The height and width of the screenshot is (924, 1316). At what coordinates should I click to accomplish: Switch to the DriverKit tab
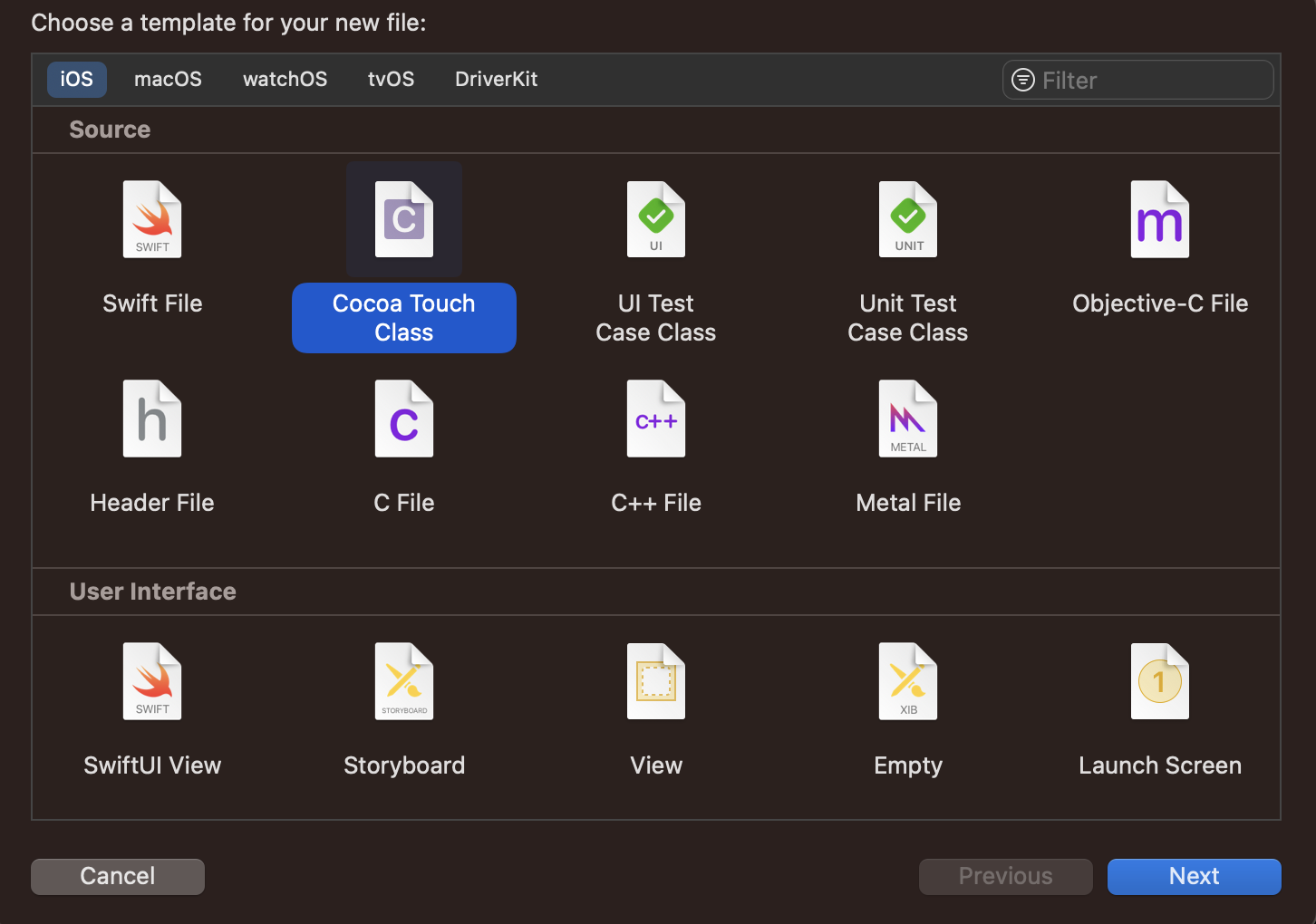pyautogui.click(x=496, y=79)
